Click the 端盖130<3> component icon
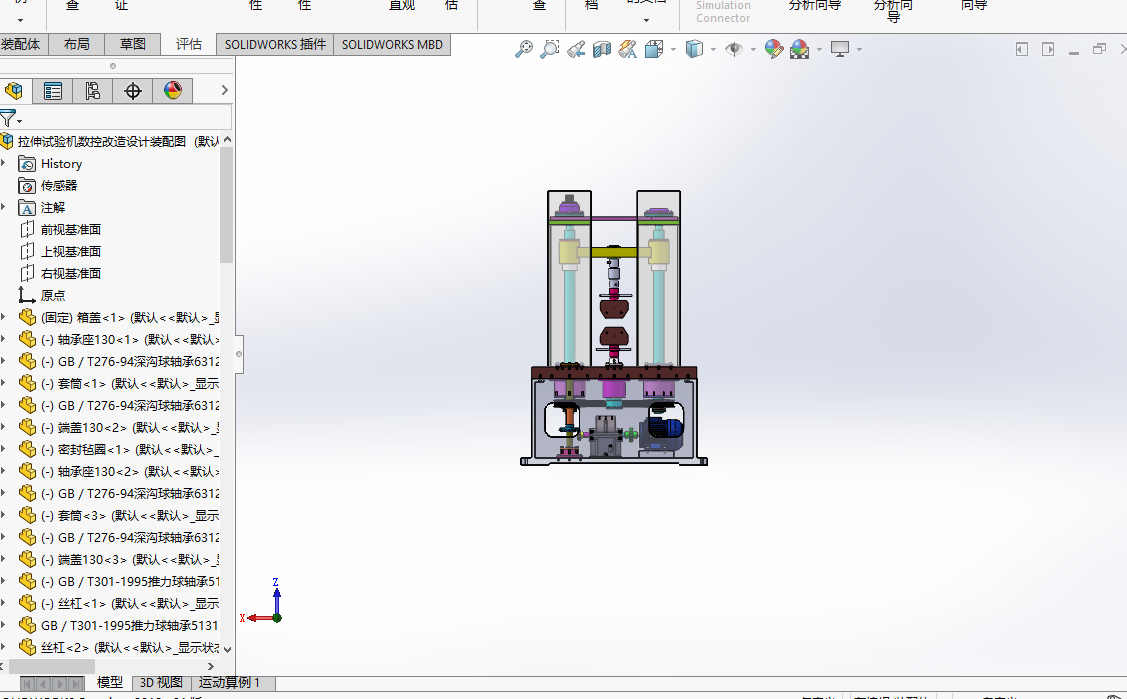 pos(27,560)
